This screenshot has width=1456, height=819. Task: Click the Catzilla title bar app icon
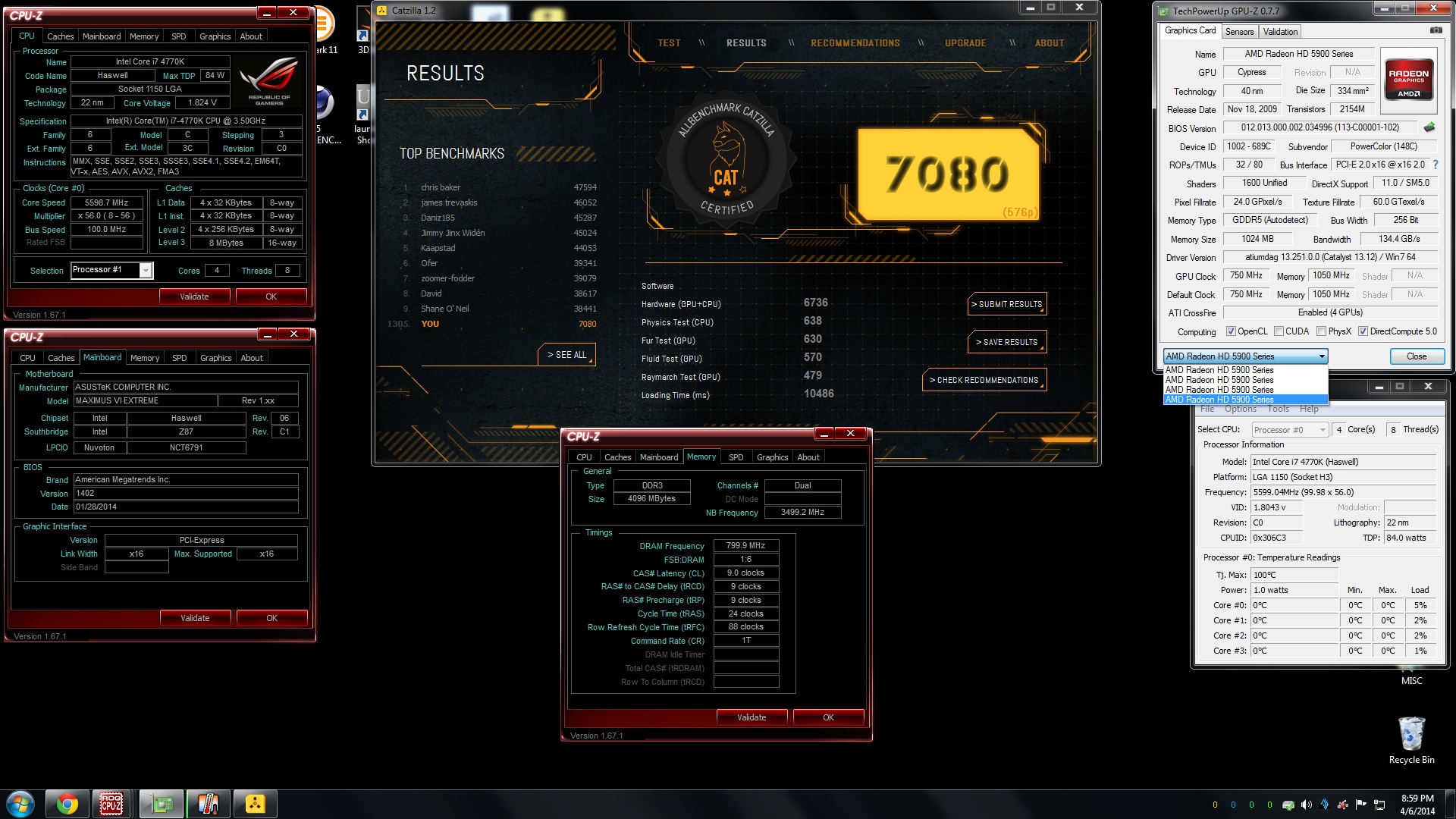382,11
